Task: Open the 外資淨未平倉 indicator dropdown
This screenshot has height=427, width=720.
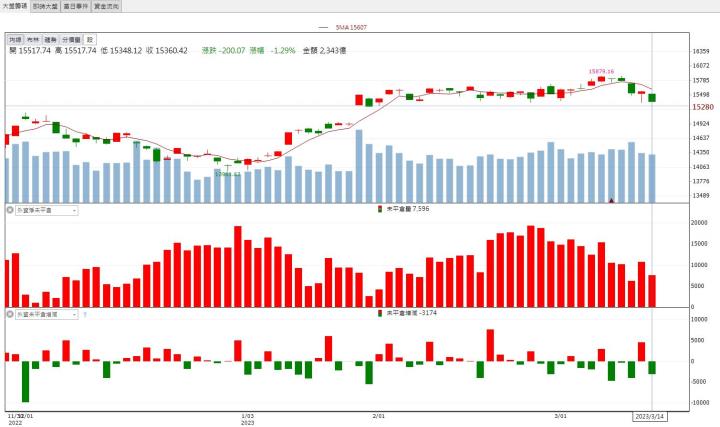Action: (46, 210)
